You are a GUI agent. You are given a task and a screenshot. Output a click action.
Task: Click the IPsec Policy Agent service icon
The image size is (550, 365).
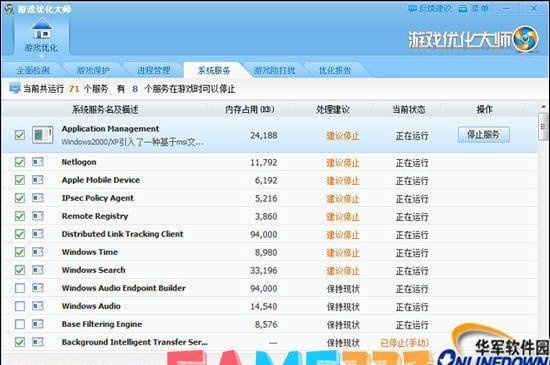tap(38, 198)
